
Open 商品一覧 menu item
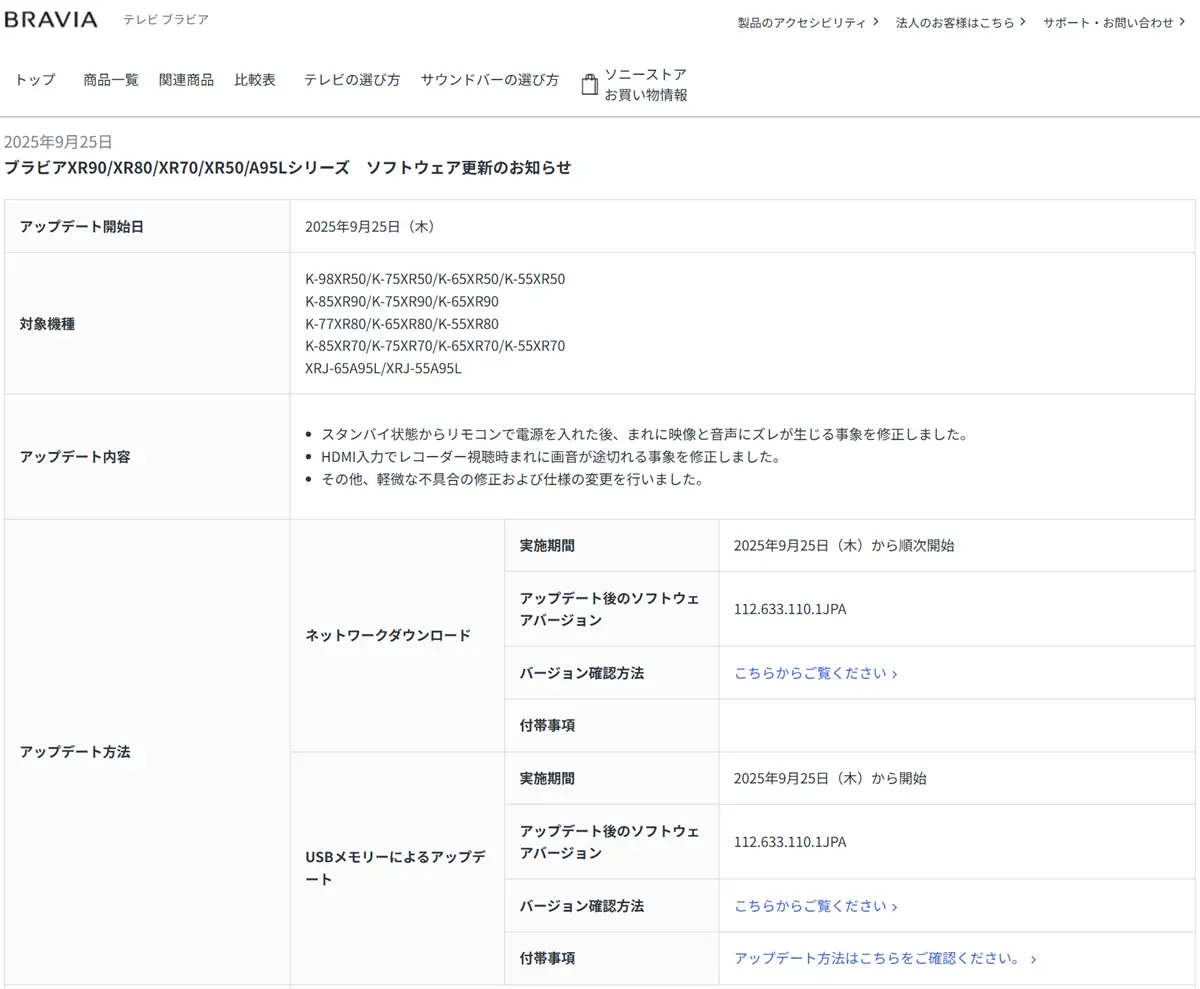coord(111,80)
